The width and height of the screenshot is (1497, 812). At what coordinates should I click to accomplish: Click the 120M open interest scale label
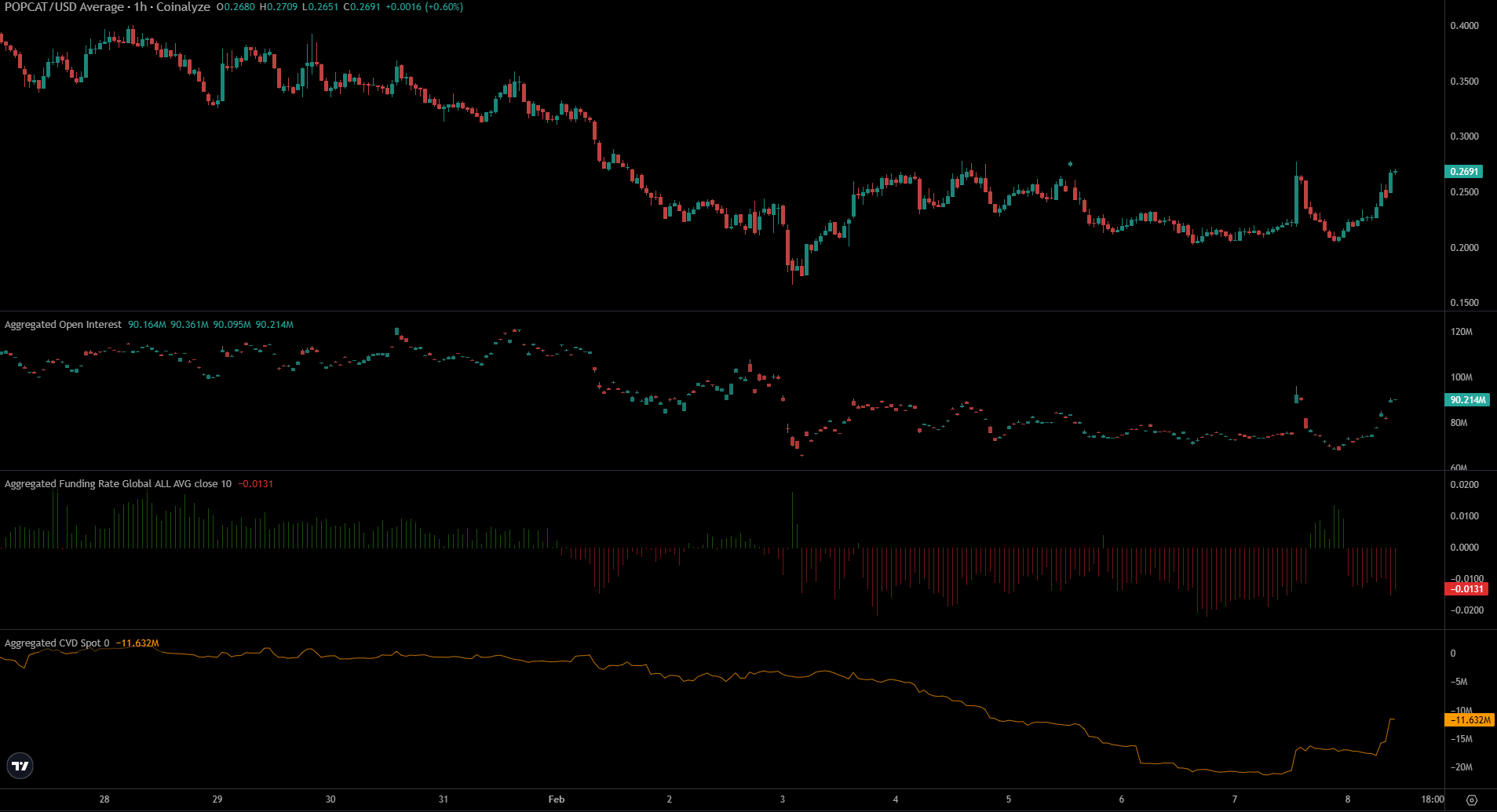coord(1462,332)
